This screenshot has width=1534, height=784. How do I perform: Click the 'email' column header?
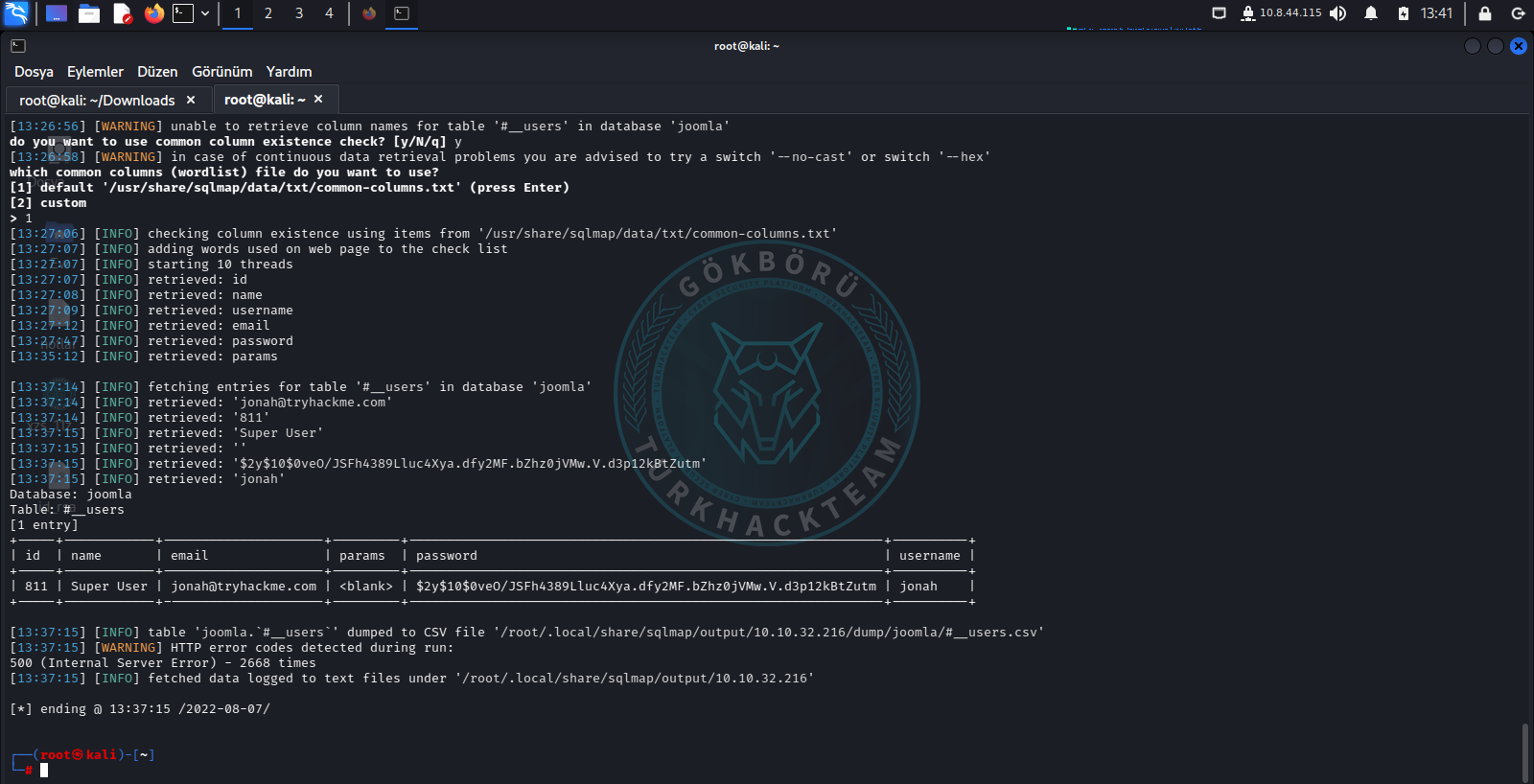pos(190,556)
